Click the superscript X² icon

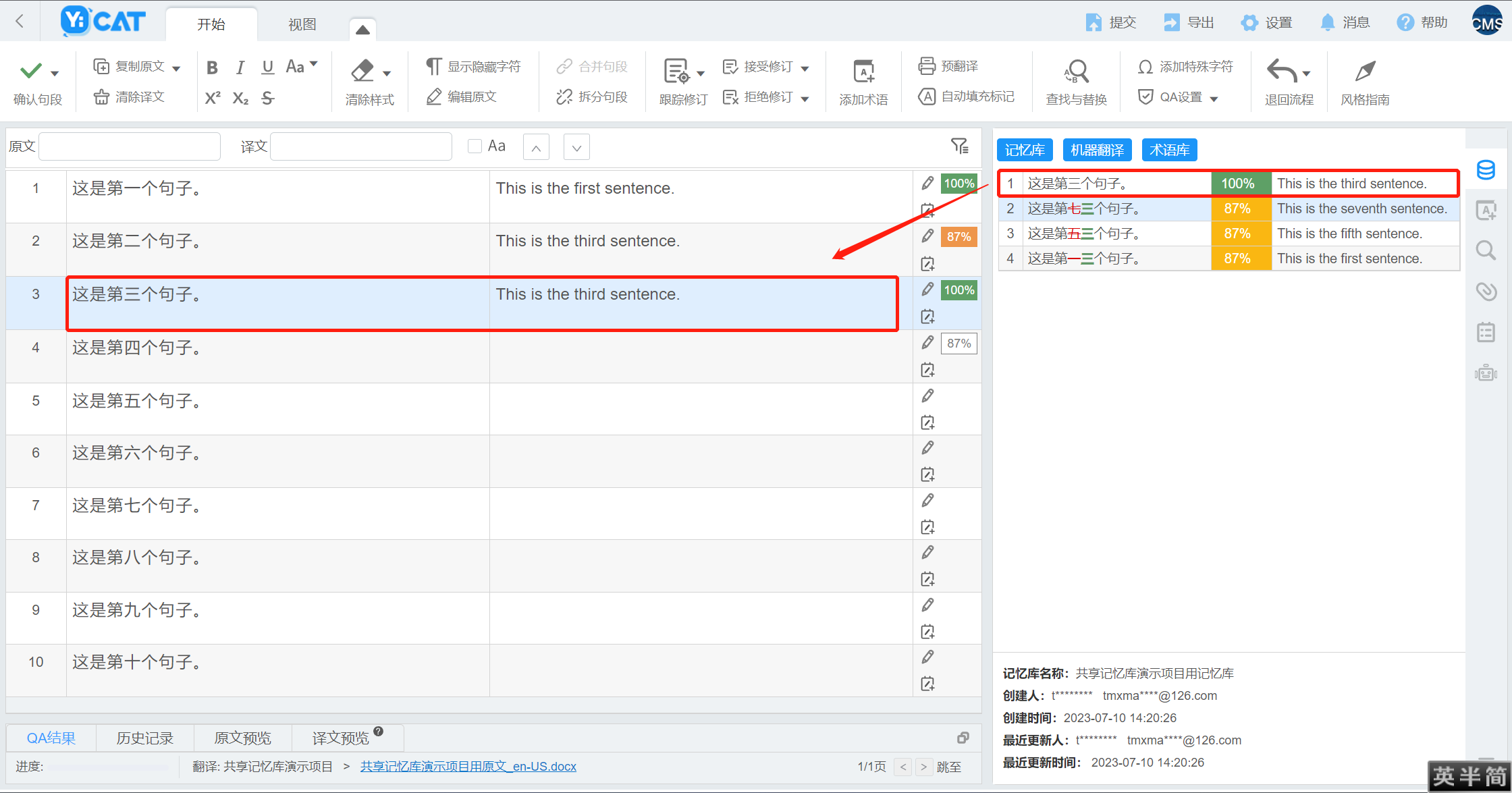point(213,99)
